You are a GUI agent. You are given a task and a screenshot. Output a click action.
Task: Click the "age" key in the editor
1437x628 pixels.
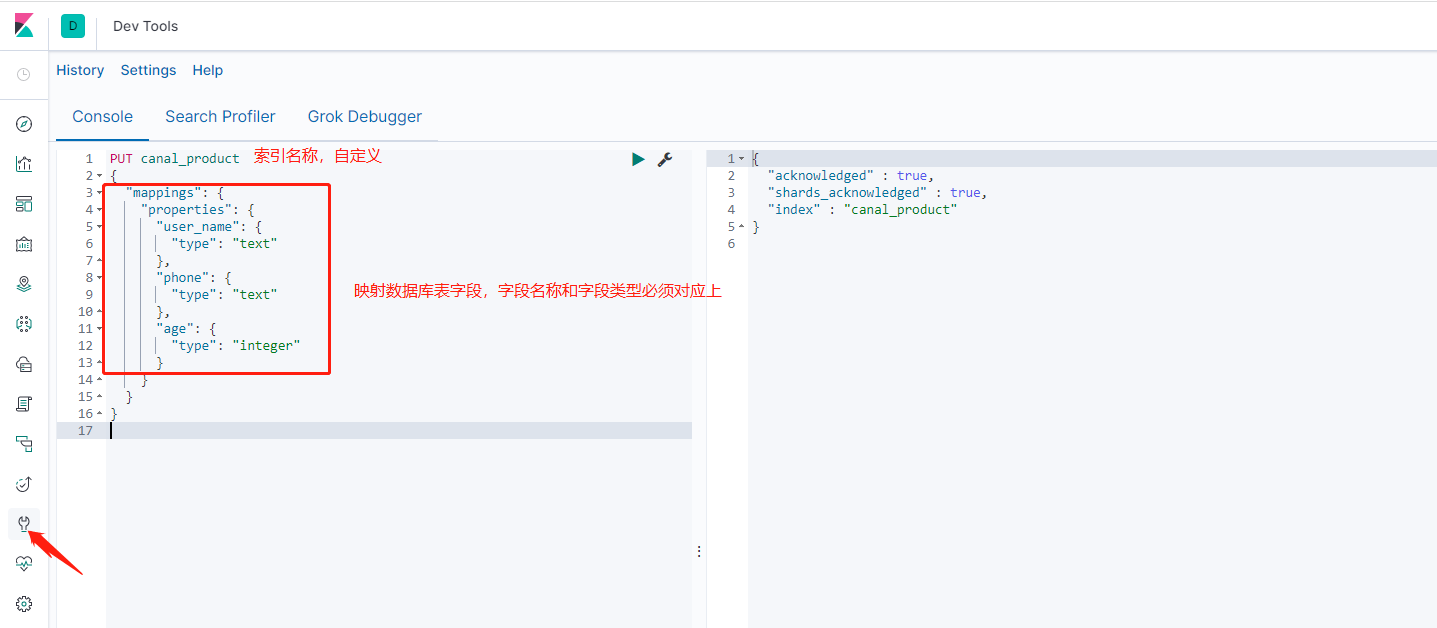tap(175, 329)
